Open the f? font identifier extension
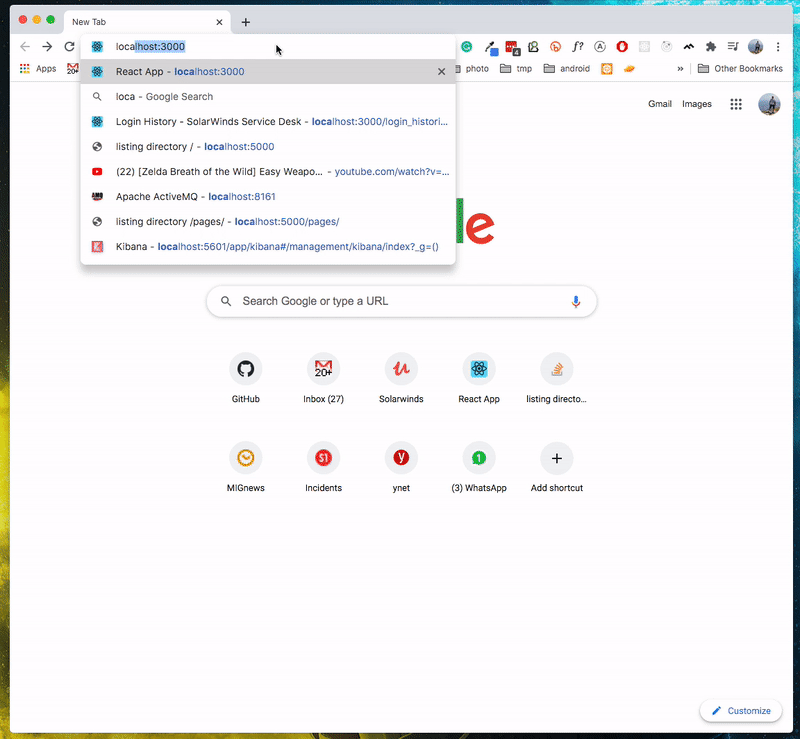The width and height of the screenshot is (800, 739). pyautogui.click(x=578, y=47)
